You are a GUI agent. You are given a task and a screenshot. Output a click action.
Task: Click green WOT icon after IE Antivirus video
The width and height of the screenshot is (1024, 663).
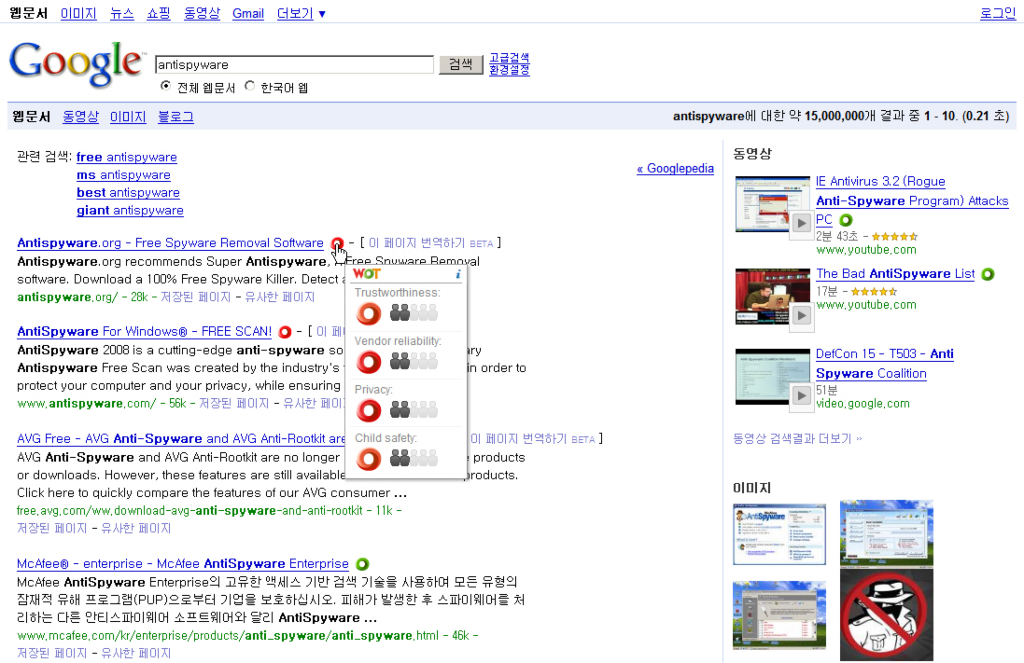coord(846,220)
